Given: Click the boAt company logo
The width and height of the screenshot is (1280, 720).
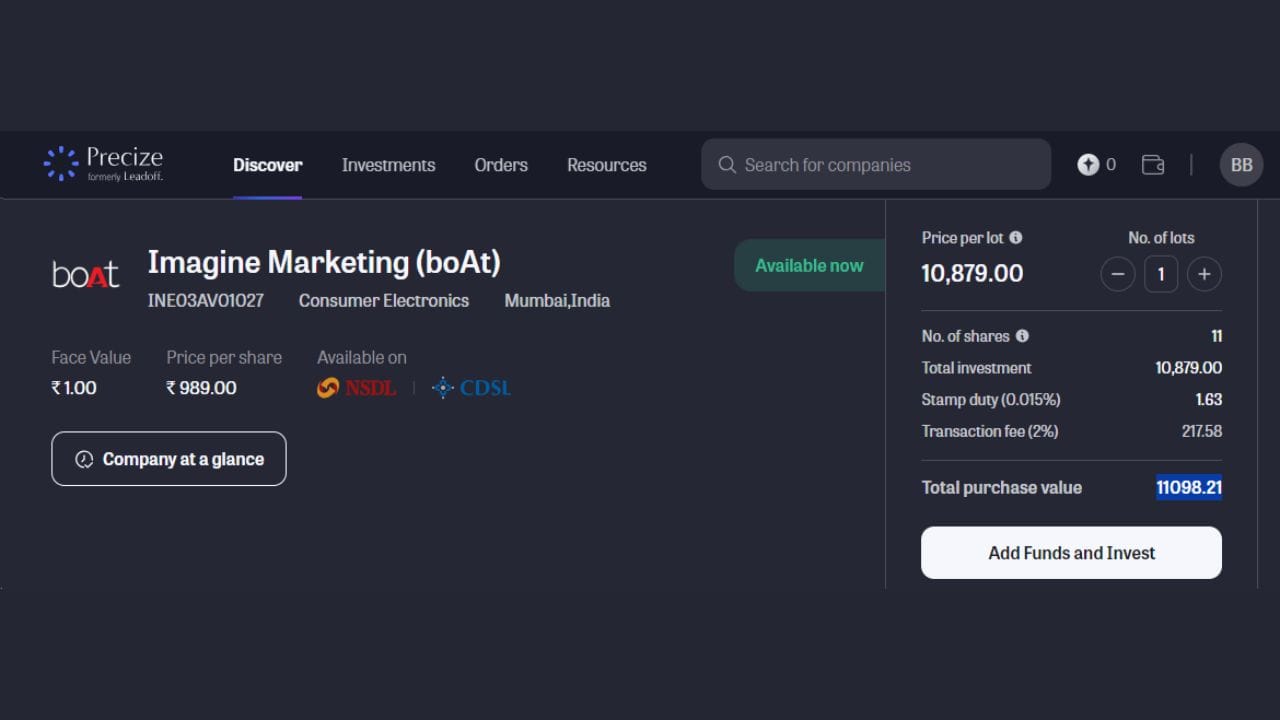Looking at the screenshot, I should 85,274.
